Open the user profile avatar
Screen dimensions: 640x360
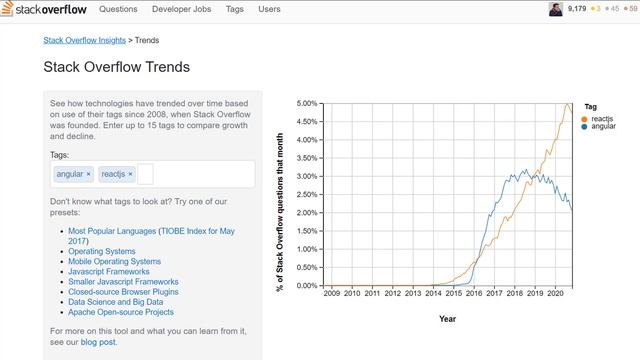pyautogui.click(x=556, y=9)
